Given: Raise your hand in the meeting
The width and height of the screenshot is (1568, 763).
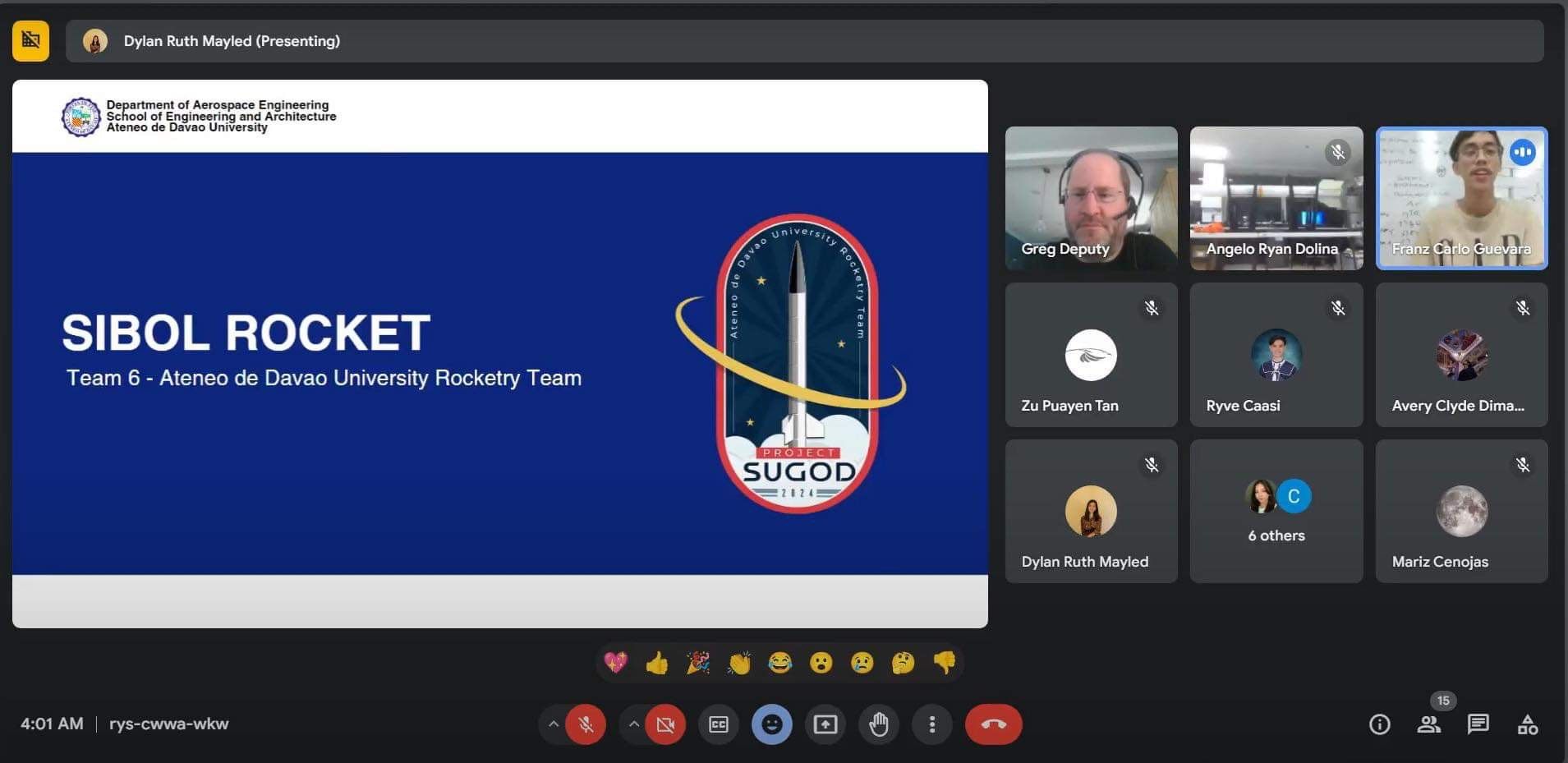Looking at the screenshot, I should [879, 724].
